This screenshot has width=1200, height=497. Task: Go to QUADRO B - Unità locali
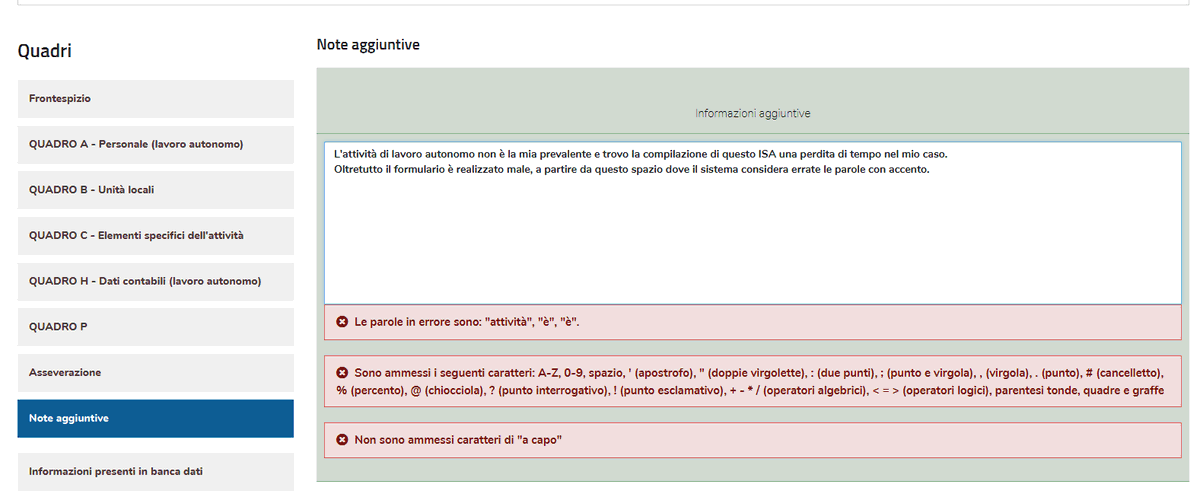tap(155, 190)
